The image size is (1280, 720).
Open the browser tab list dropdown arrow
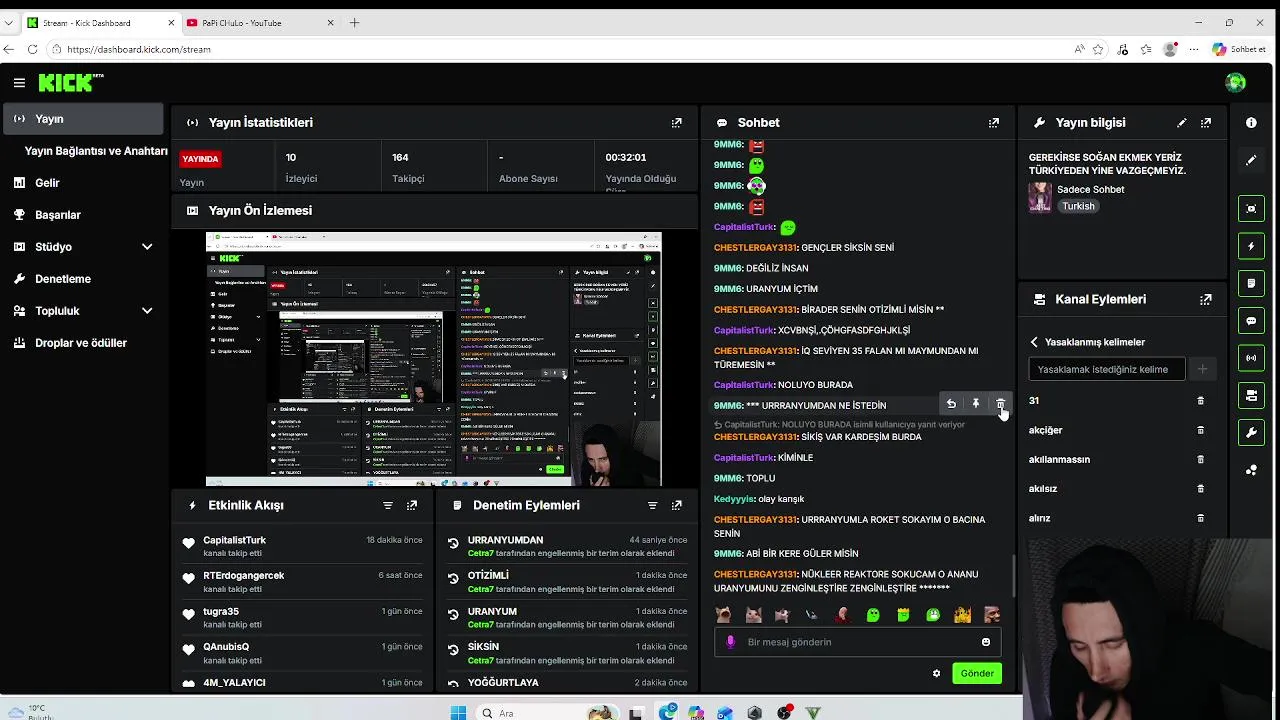click(x=9, y=22)
